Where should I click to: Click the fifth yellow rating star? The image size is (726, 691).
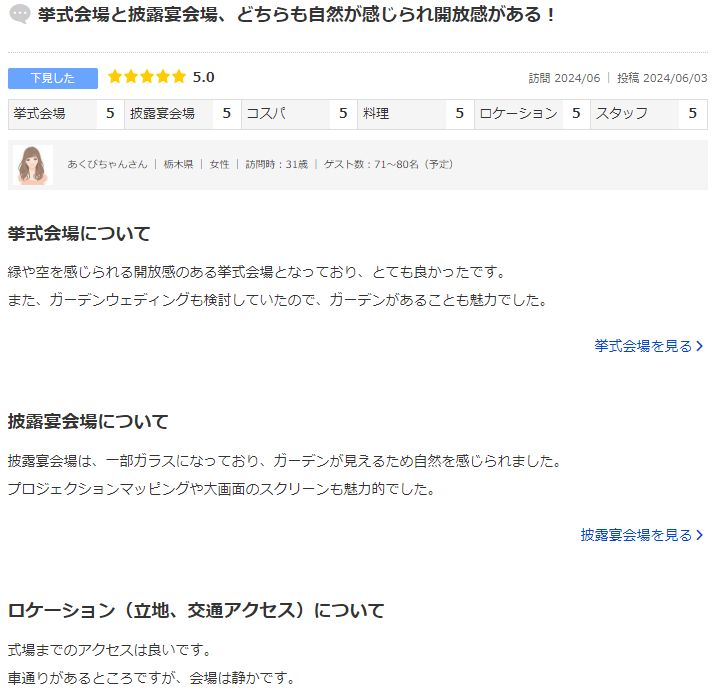178,77
